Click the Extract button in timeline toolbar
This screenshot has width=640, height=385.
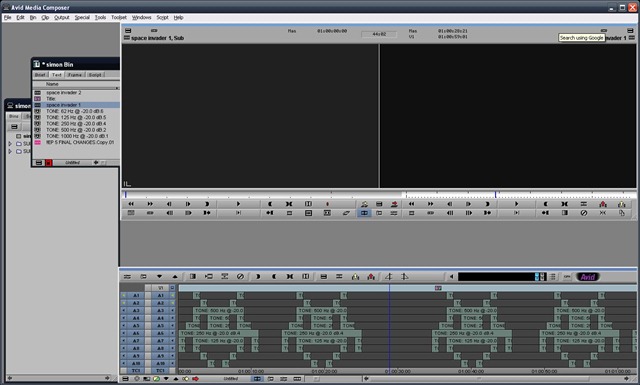tap(339, 276)
